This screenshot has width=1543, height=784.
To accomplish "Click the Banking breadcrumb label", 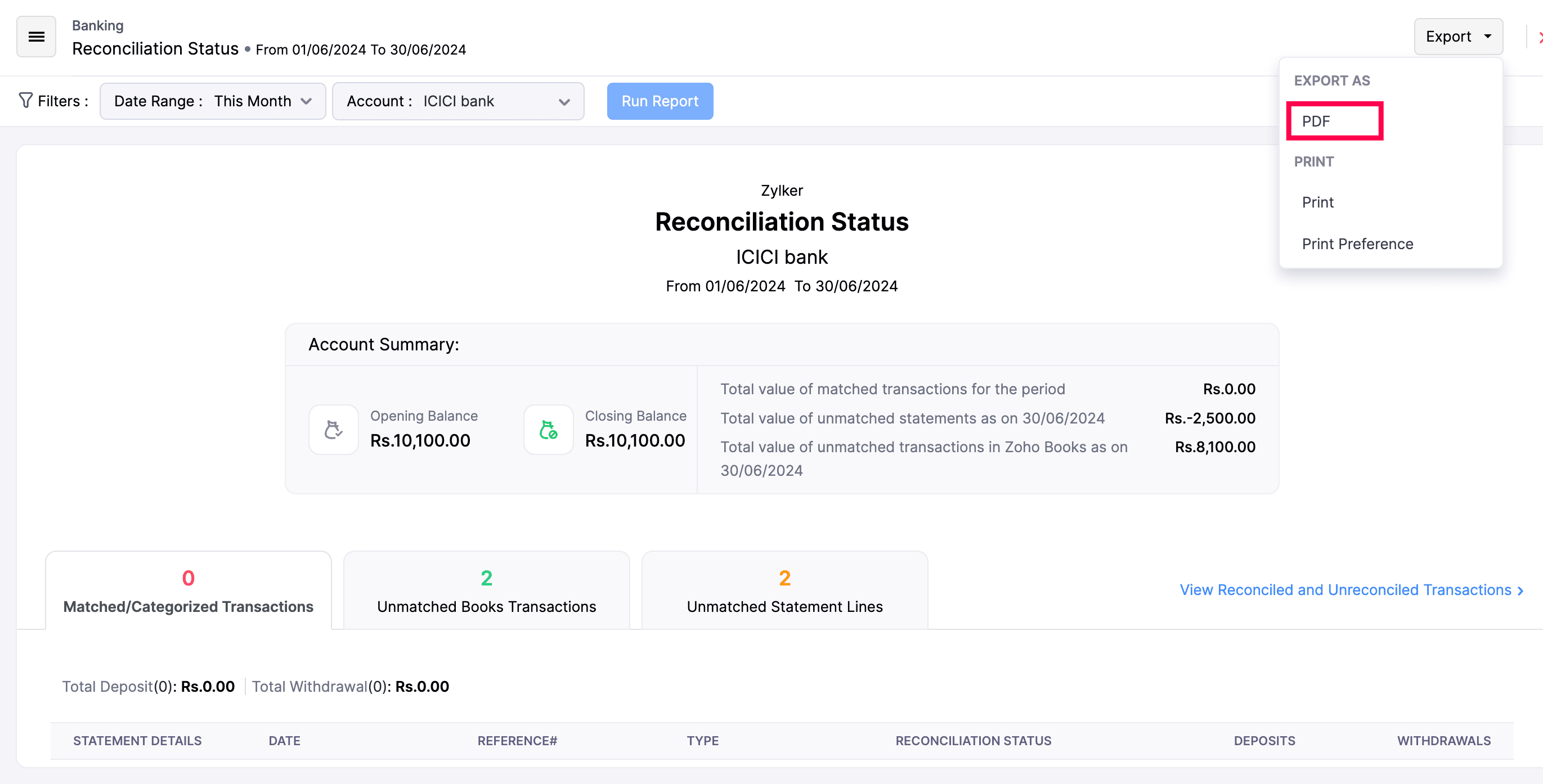I will (98, 25).
